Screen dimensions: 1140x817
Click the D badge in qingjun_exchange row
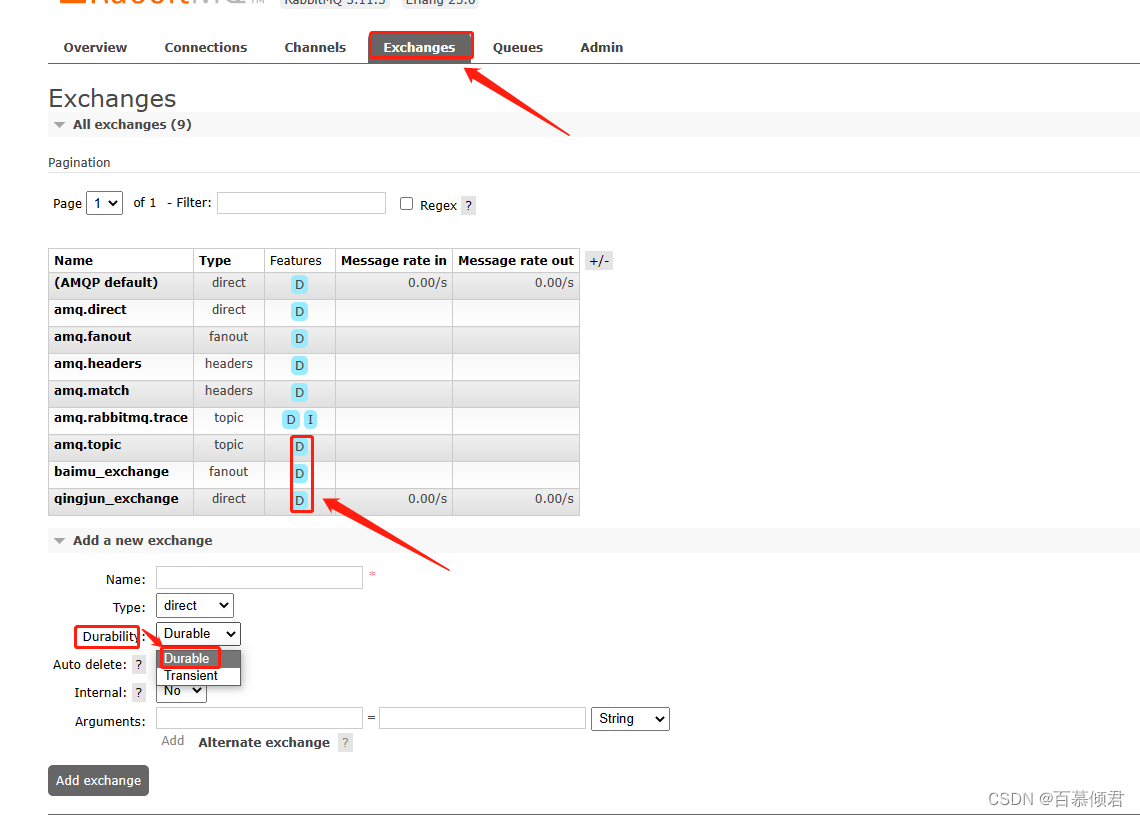tap(300, 500)
